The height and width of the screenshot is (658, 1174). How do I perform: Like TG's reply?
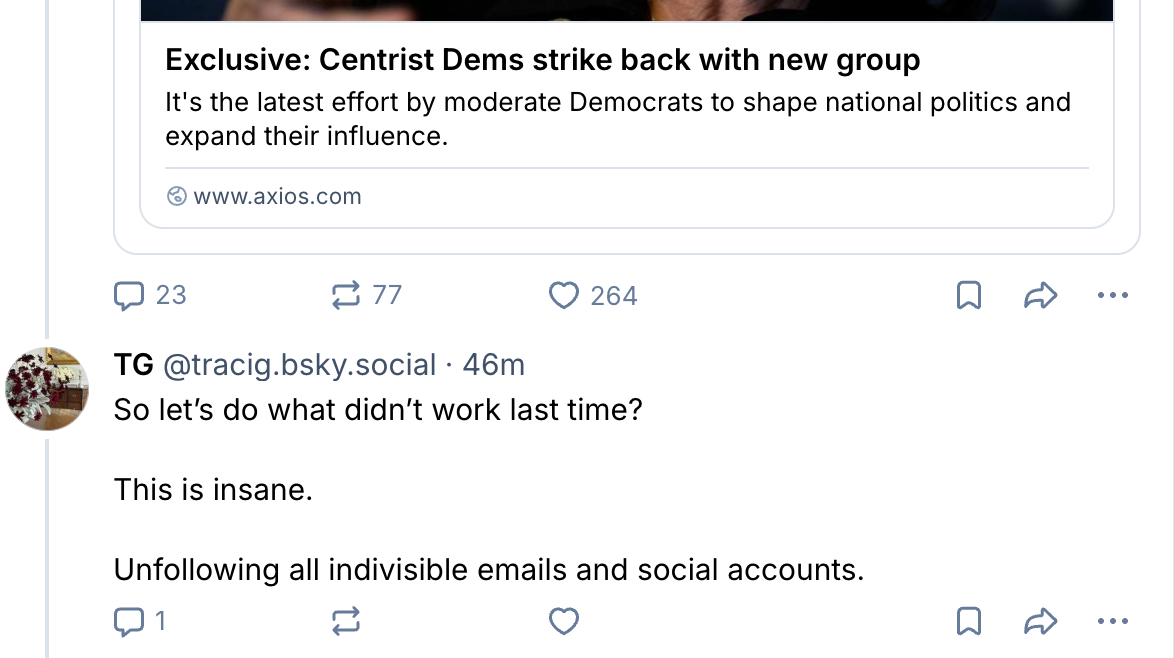point(564,622)
